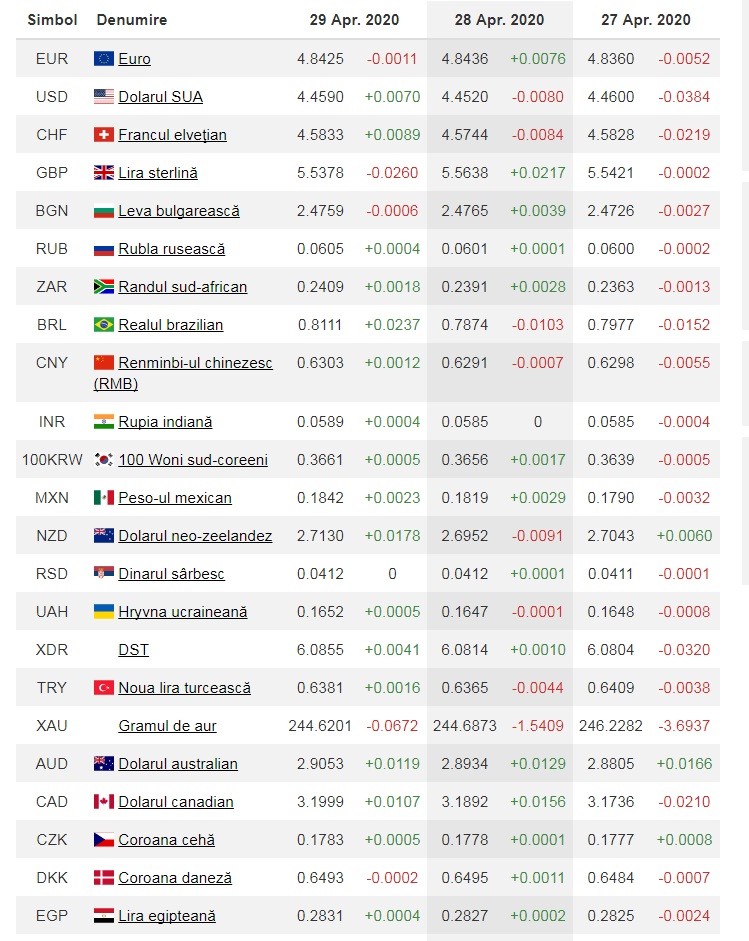The width and height of the screenshot is (749, 941).
Task: Open the Dolarul canadian link
Action: pos(176,802)
